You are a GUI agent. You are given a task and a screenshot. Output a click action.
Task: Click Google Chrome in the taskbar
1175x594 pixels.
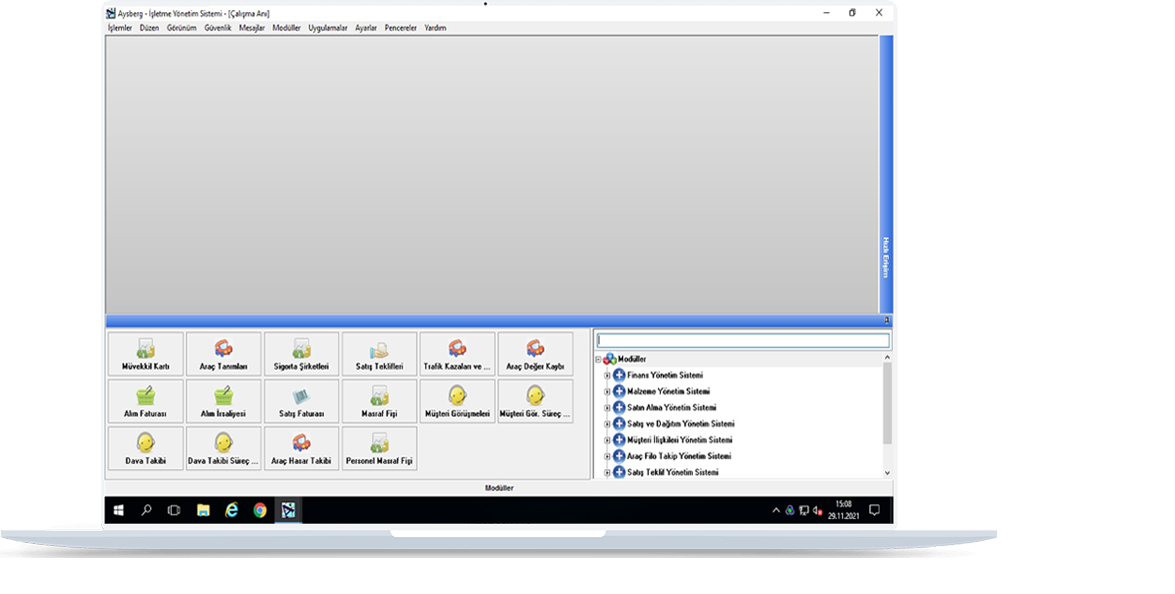click(260, 510)
